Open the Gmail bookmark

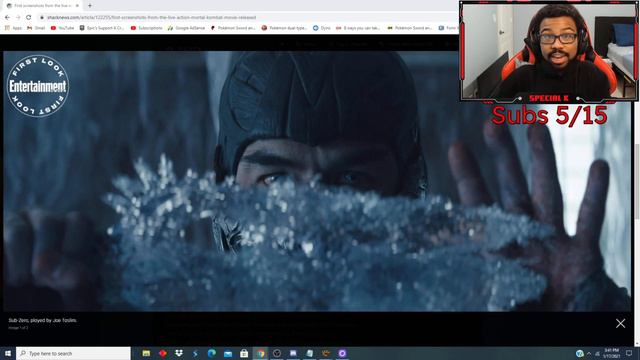pos(36,28)
